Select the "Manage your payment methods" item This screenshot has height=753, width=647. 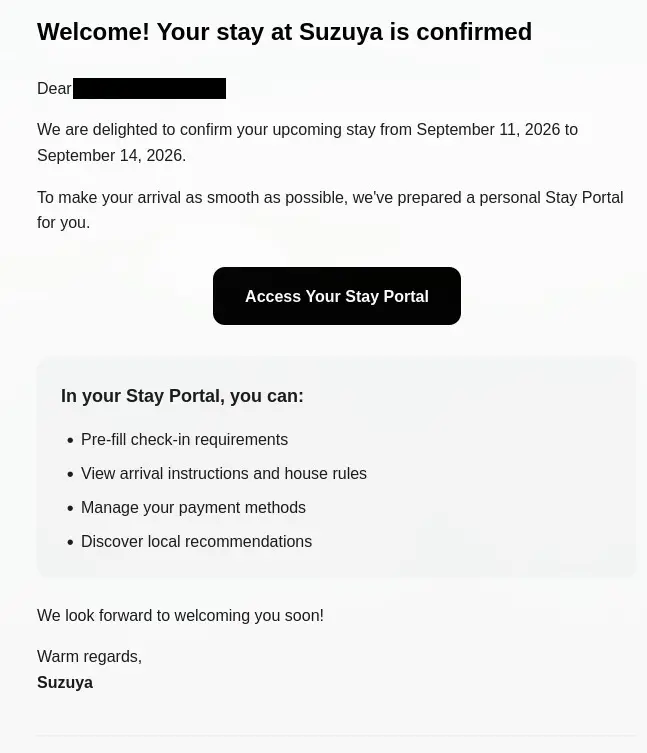tap(193, 508)
